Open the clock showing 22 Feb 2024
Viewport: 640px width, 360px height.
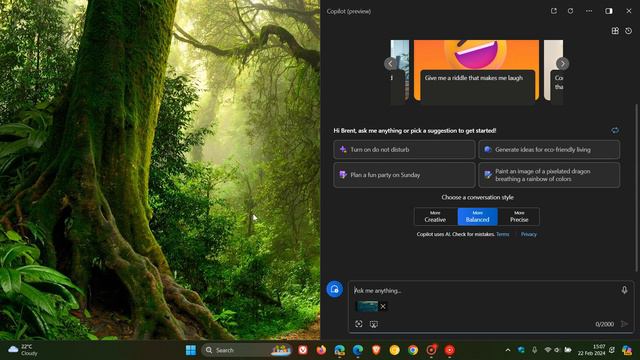pyautogui.click(x=591, y=350)
